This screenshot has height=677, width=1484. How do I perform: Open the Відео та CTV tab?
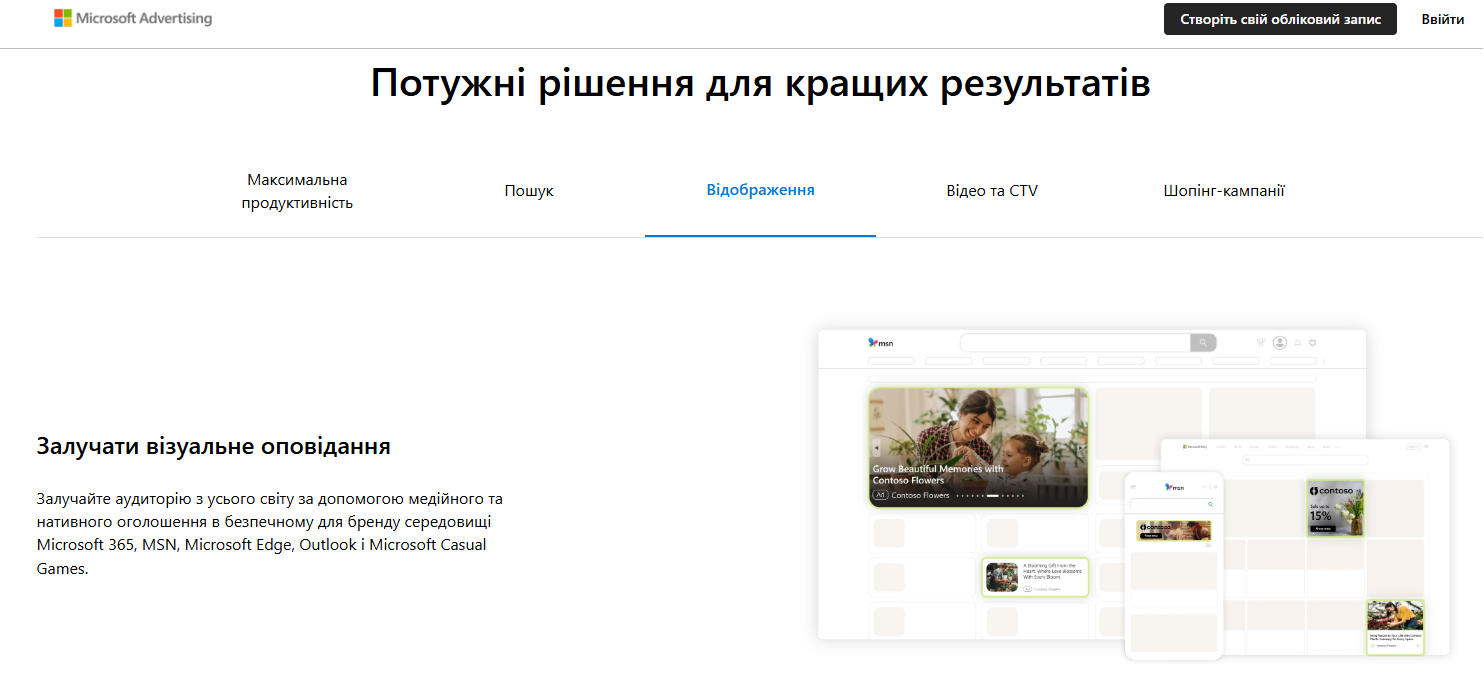(992, 191)
